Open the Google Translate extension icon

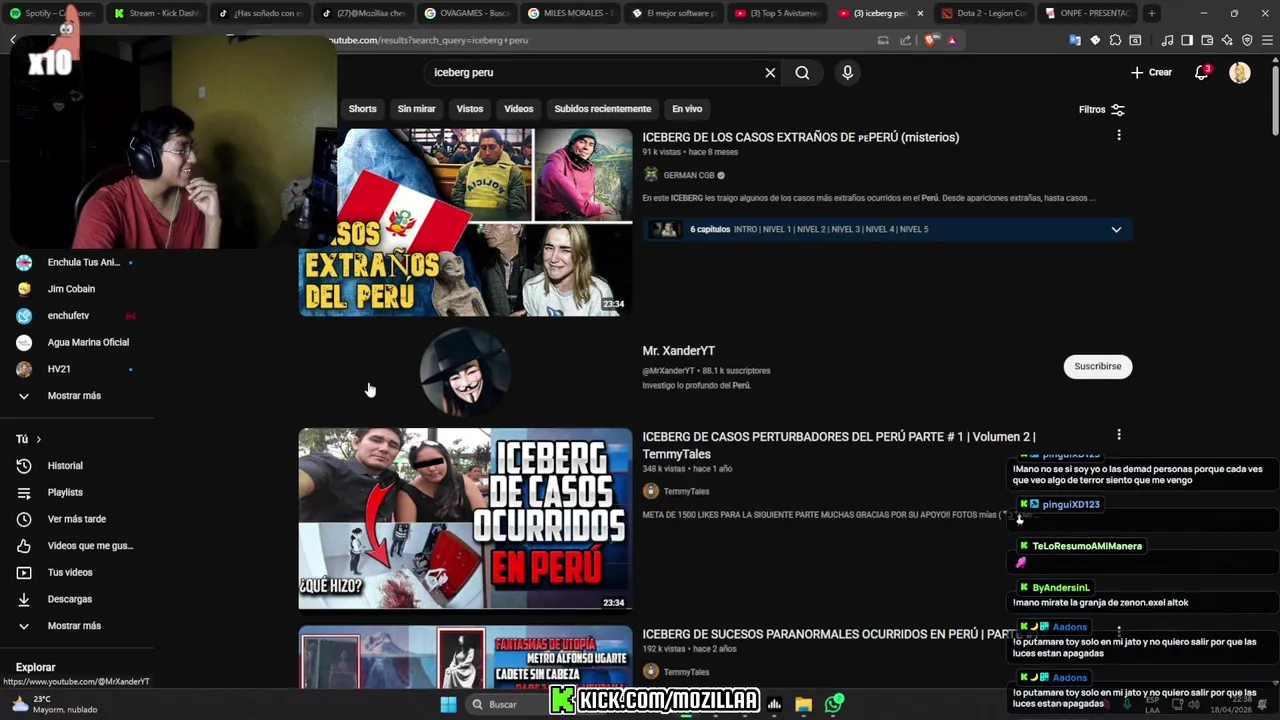(1075, 40)
